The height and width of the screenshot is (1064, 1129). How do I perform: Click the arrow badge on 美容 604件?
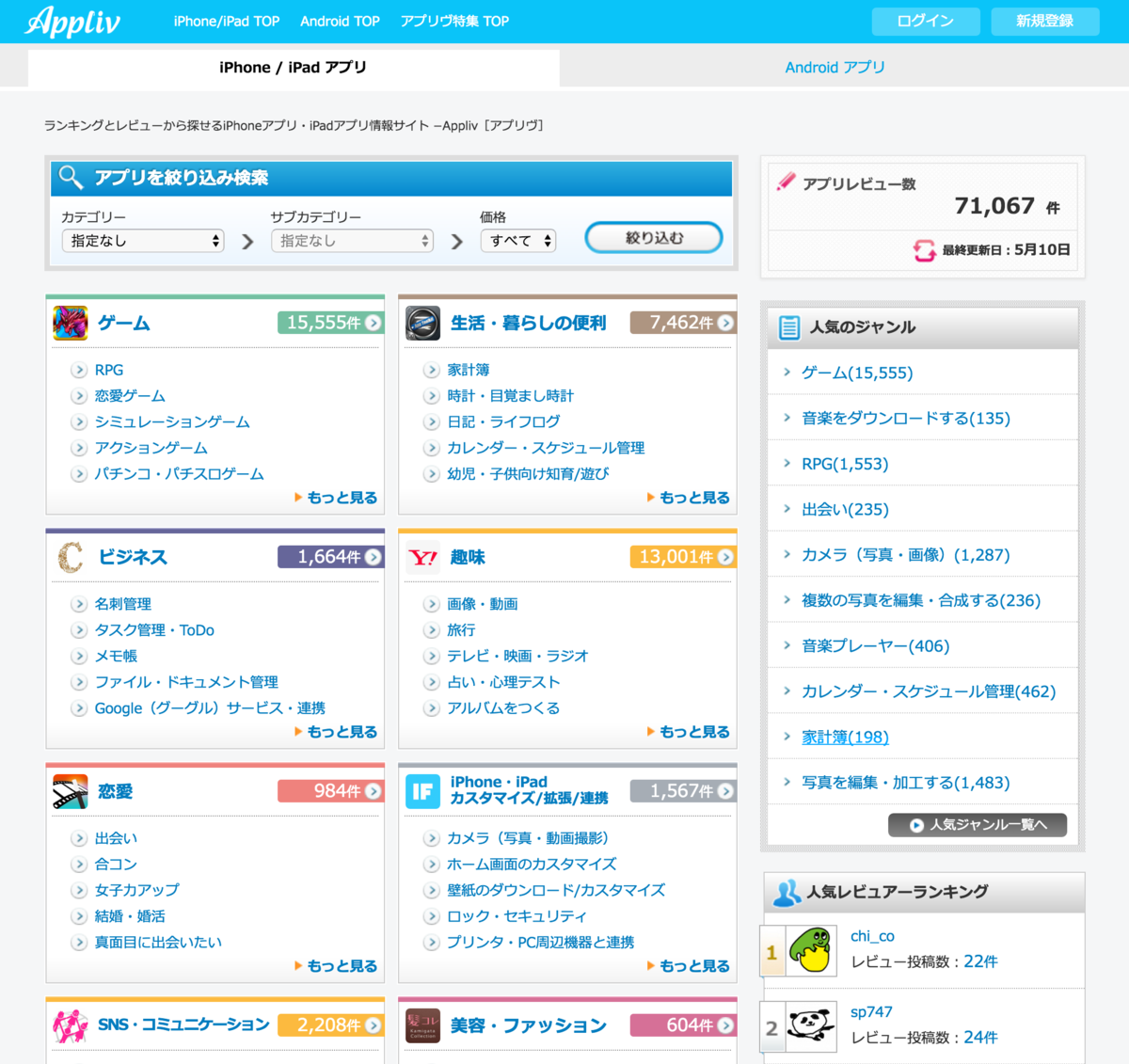coord(725,1025)
